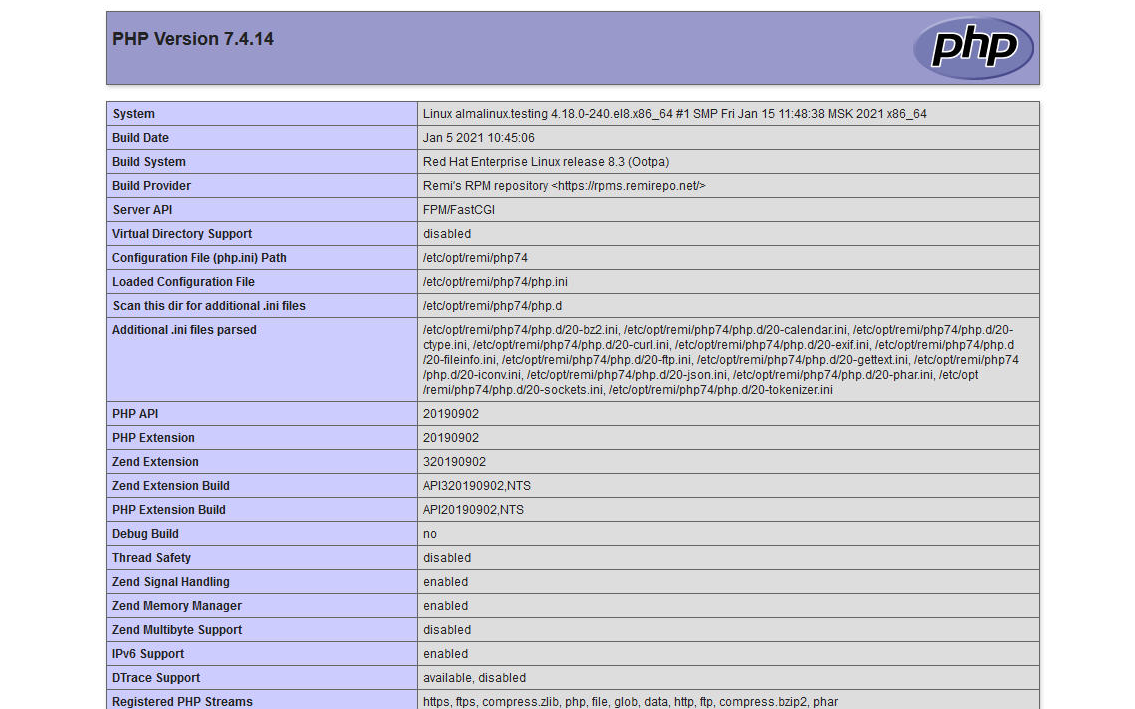
Task: Click the PHP logo image
Action: [972, 46]
